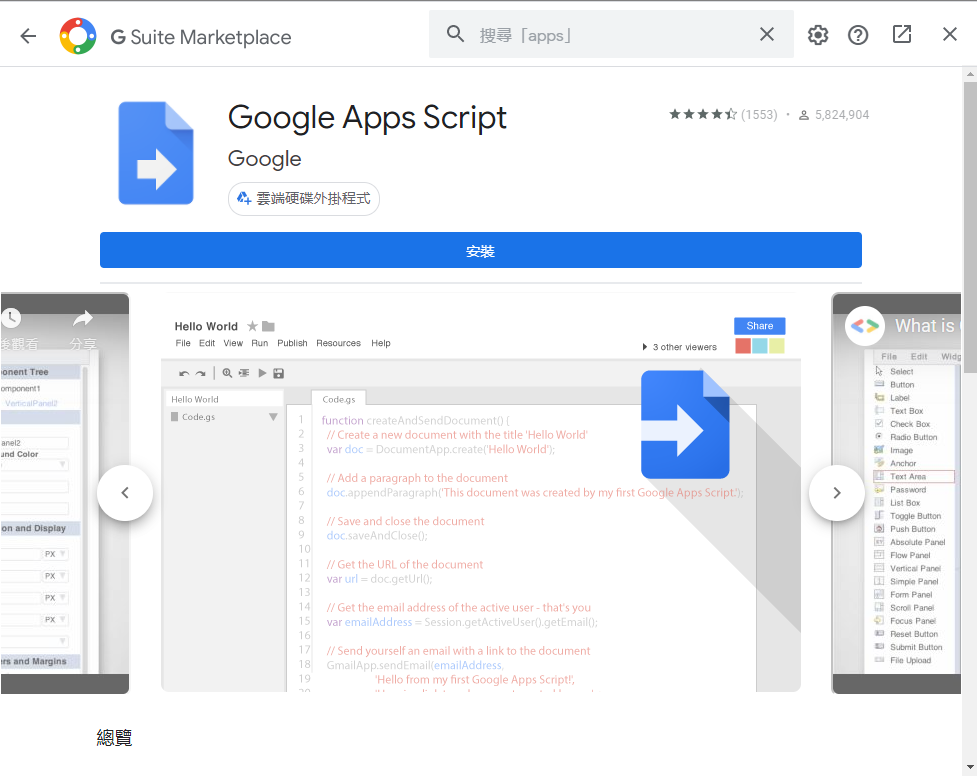Click the scrollbar down arrow
This screenshot has height=776, width=977.
[x=970, y=768]
